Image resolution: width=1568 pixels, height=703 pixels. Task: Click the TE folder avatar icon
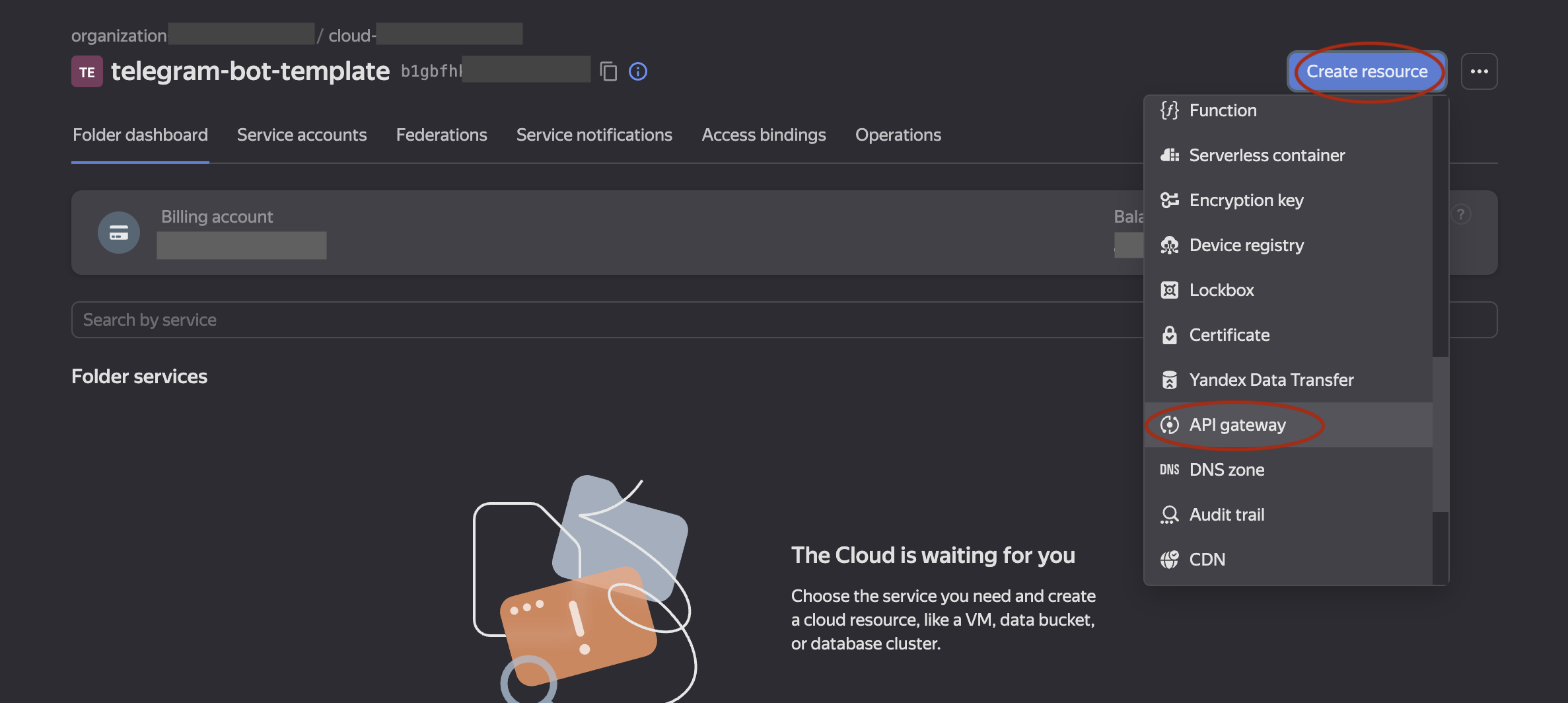pyautogui.click(x=87, y=71)
